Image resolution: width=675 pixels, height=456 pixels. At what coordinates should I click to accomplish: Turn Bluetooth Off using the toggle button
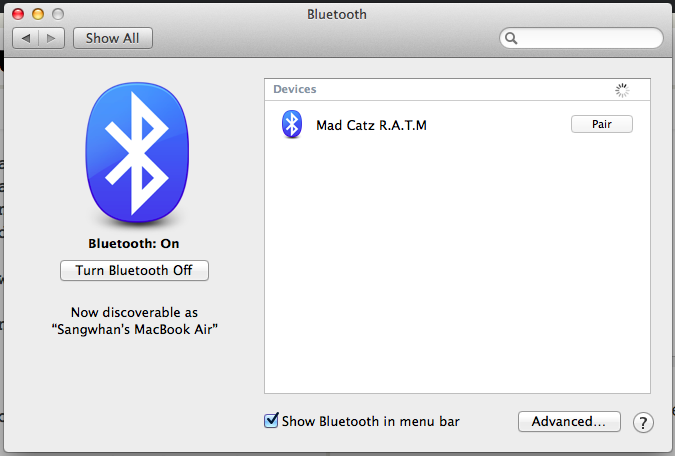point(134,270)
